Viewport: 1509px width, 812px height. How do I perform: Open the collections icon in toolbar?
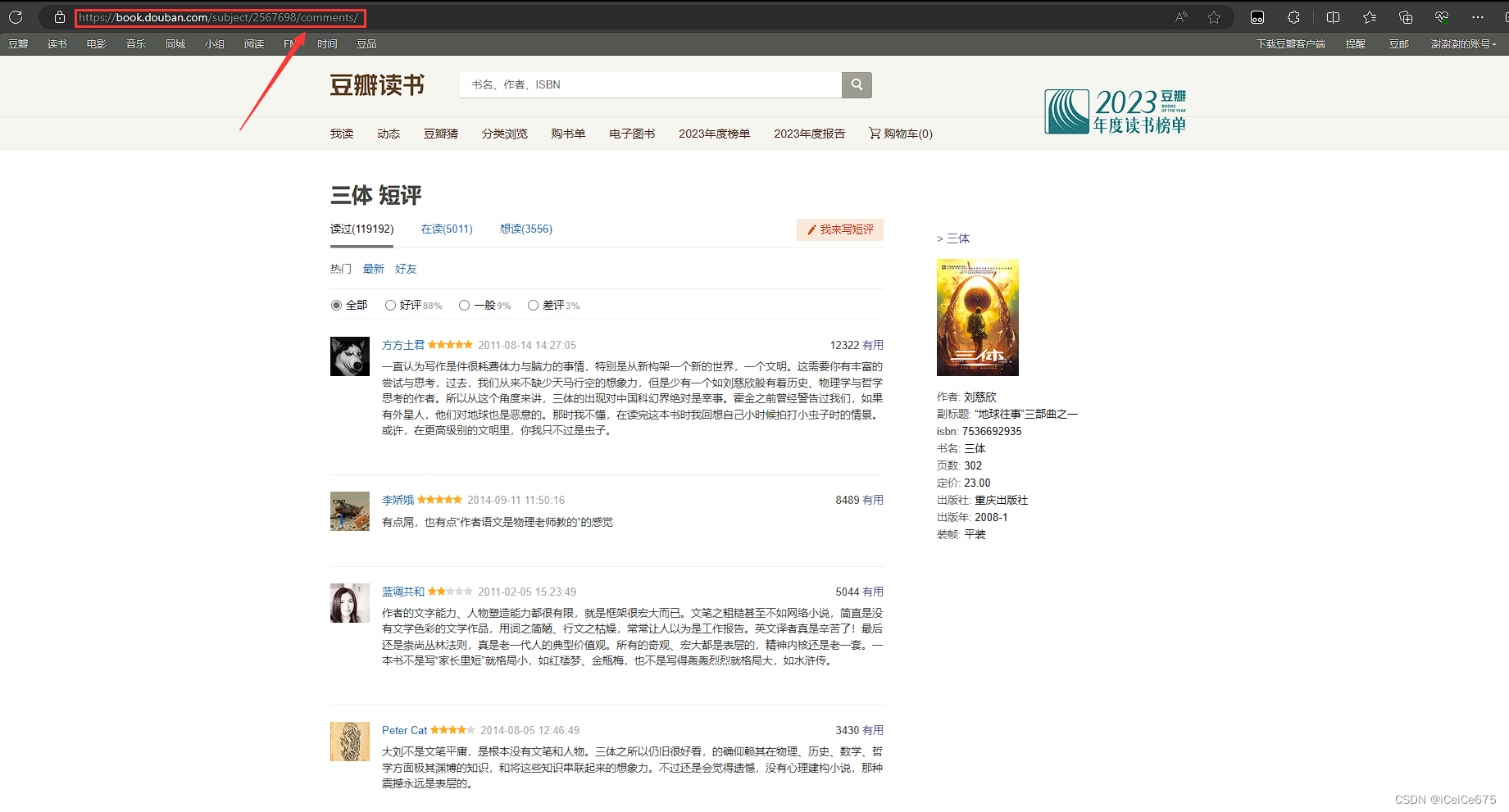click(x=1406, y=17)
